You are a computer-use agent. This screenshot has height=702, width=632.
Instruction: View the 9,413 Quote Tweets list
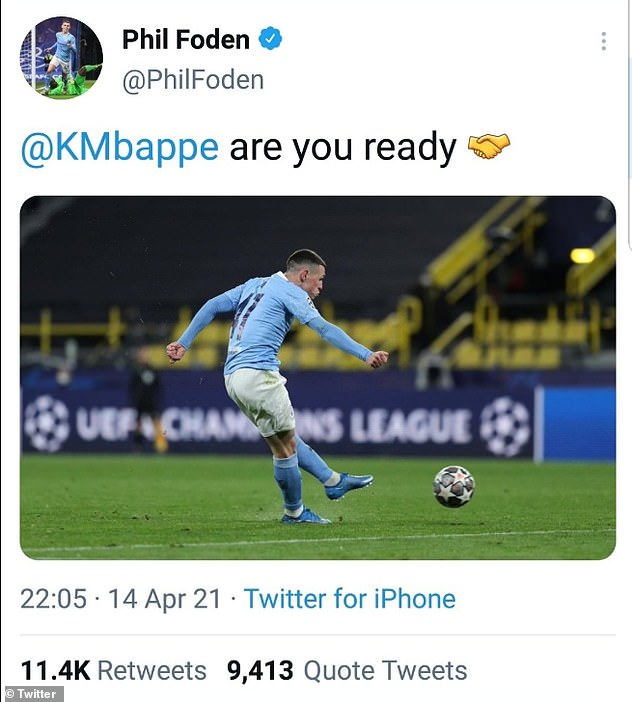347,670
